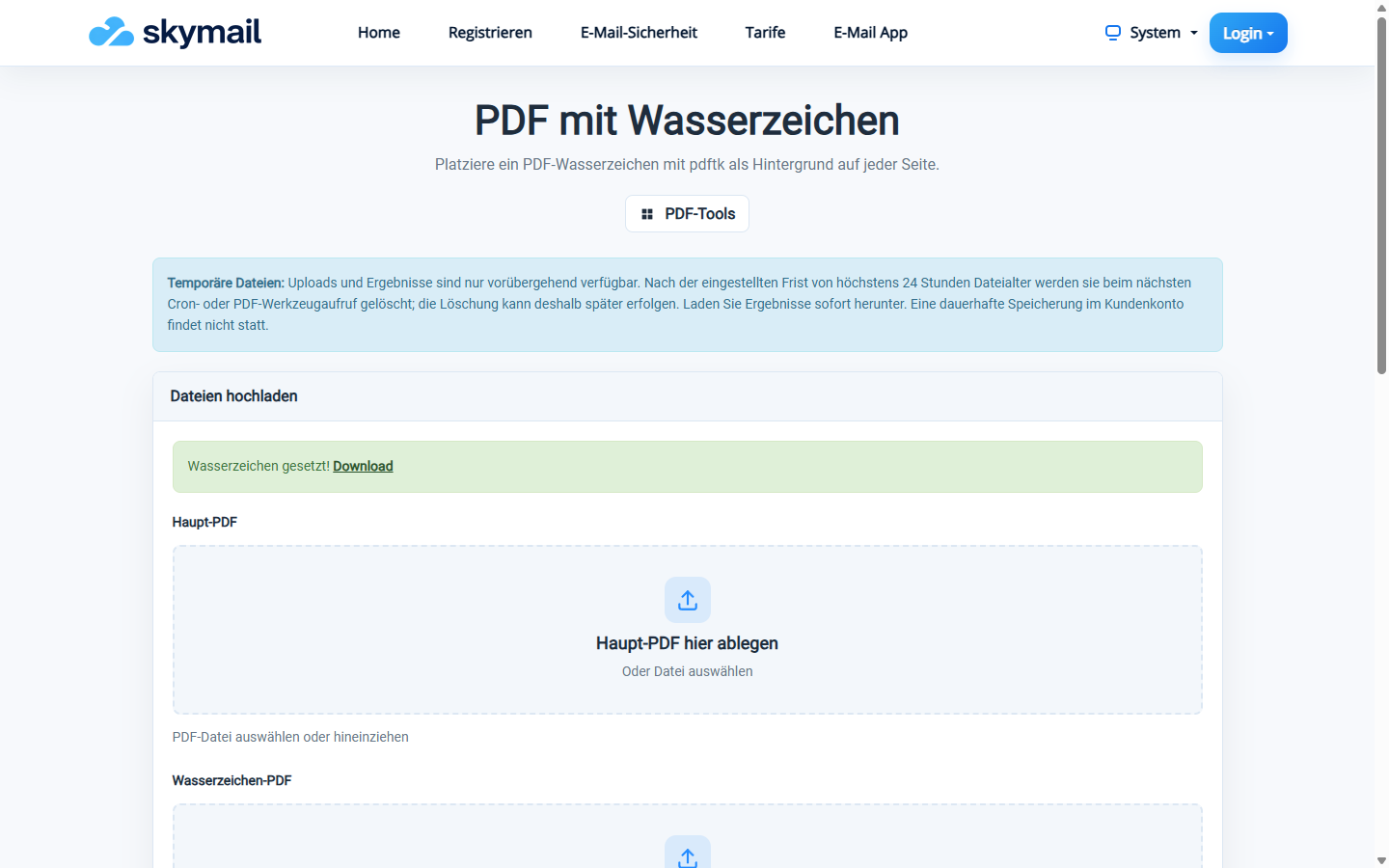Navigate to E-Mail App
This screenshot has height=868, width=1389.
coord(870,33)
